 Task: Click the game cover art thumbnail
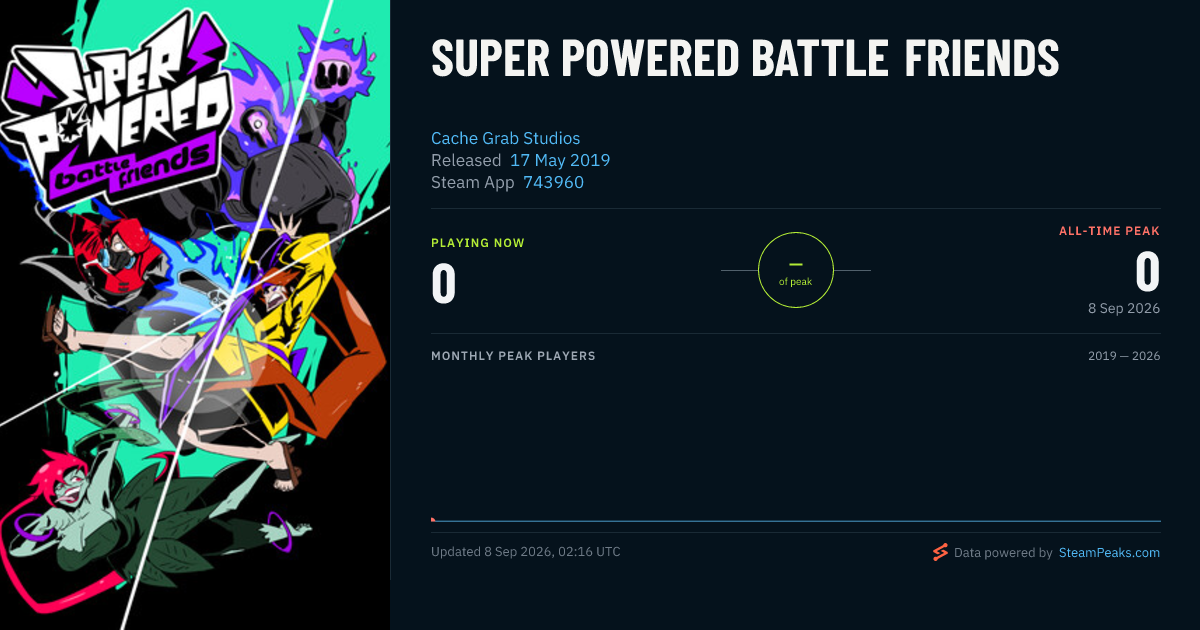point(195,315)
